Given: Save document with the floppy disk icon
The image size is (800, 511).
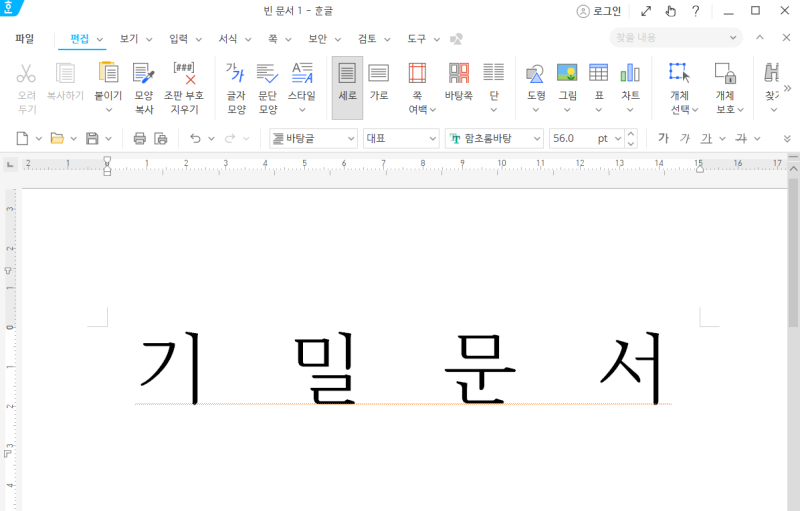Looking at the screenshot, I should click(x=92, y=138).
